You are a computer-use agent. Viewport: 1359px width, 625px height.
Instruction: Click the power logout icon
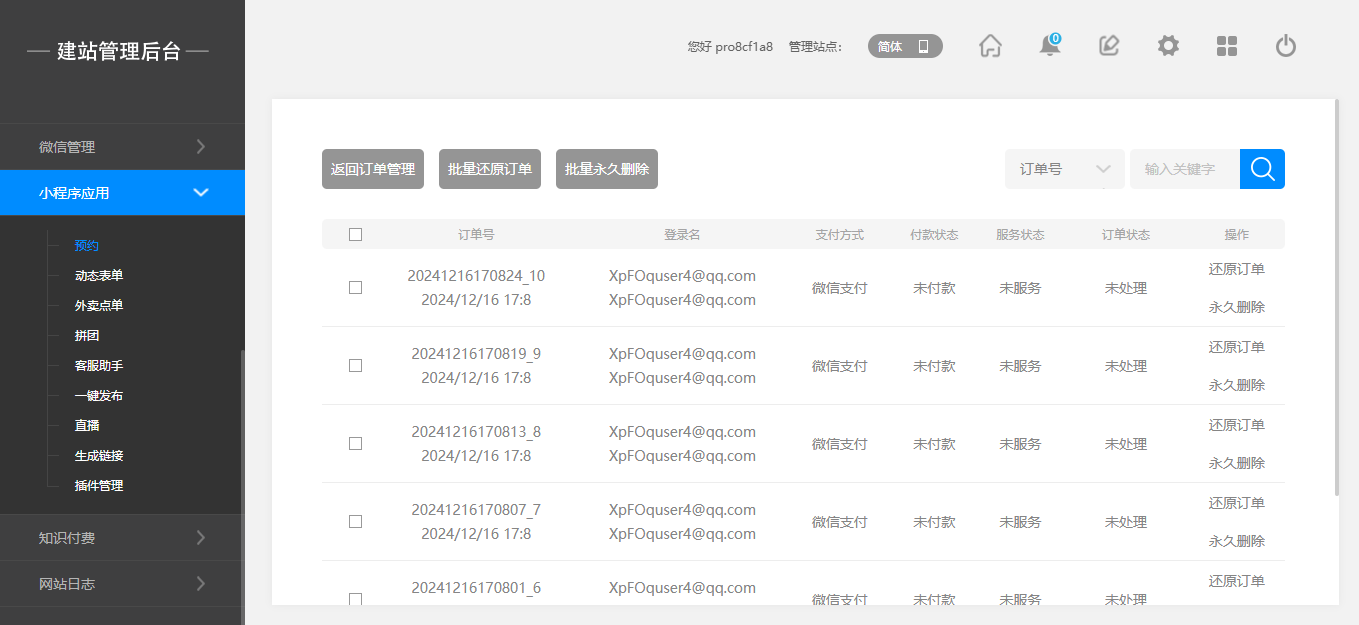(x=1286, y=46)
